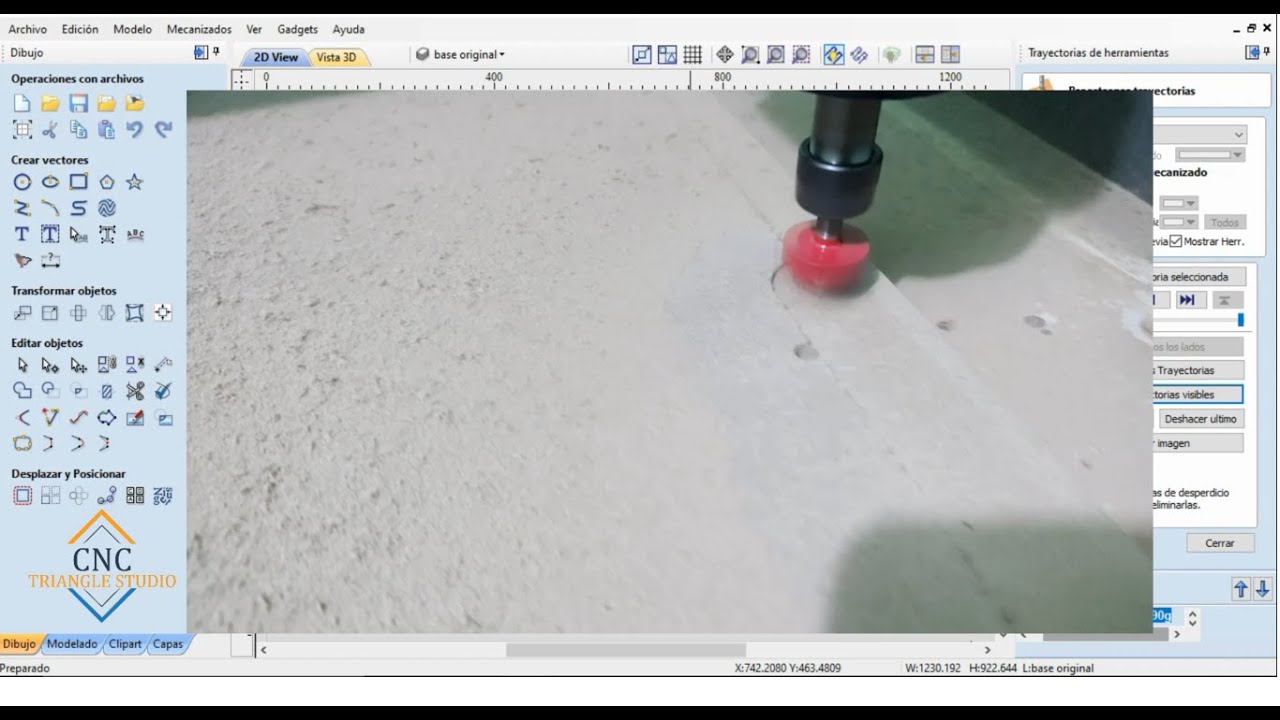Open the Weld vectors tool

(x=22, y=391)
